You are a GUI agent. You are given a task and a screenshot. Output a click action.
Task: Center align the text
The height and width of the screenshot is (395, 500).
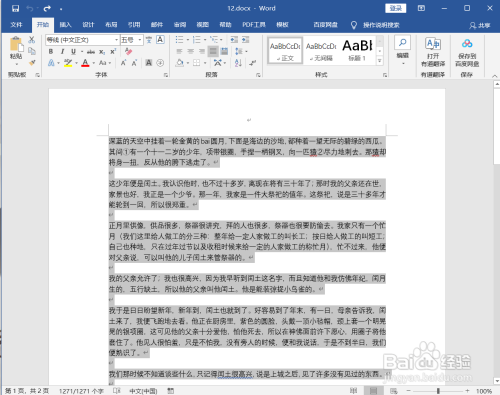click(x=191, y=51)
